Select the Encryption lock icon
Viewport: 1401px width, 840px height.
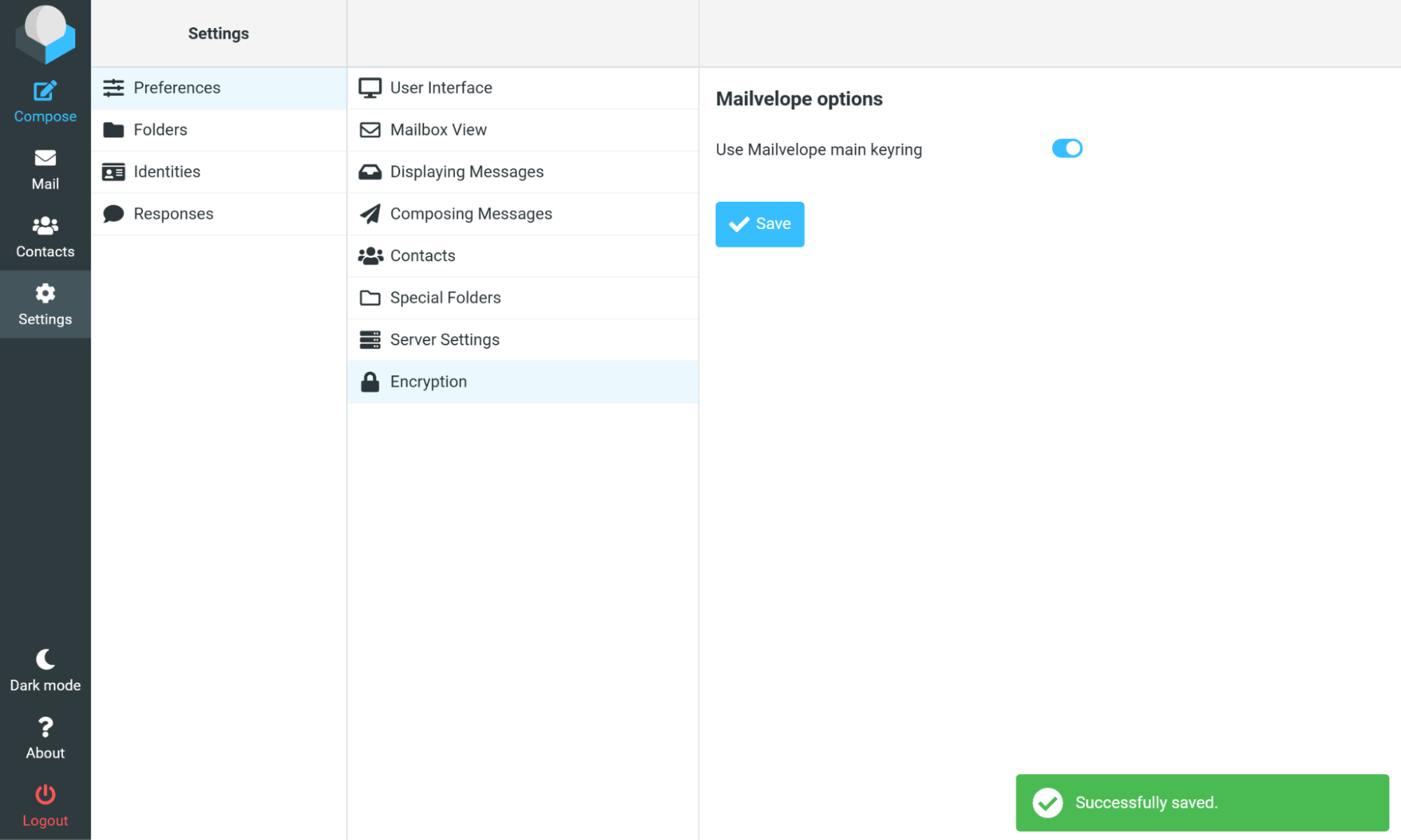[x=369, y=381]
